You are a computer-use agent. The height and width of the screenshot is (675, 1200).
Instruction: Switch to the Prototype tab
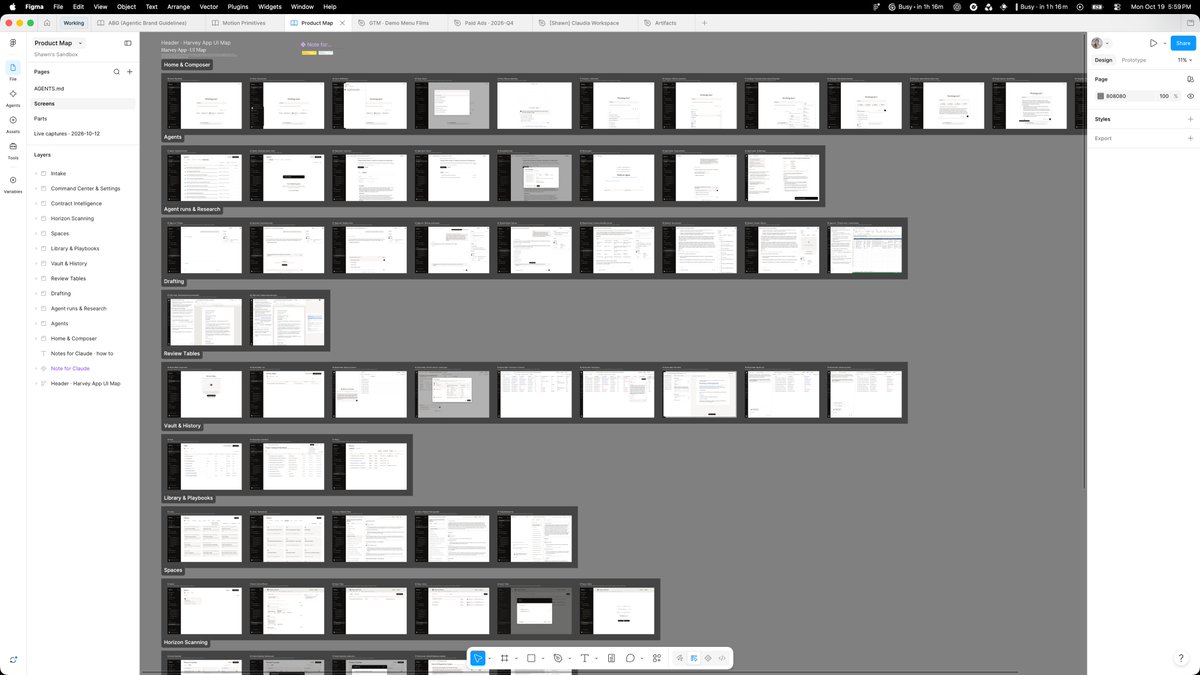click(x=1134, y=60)
